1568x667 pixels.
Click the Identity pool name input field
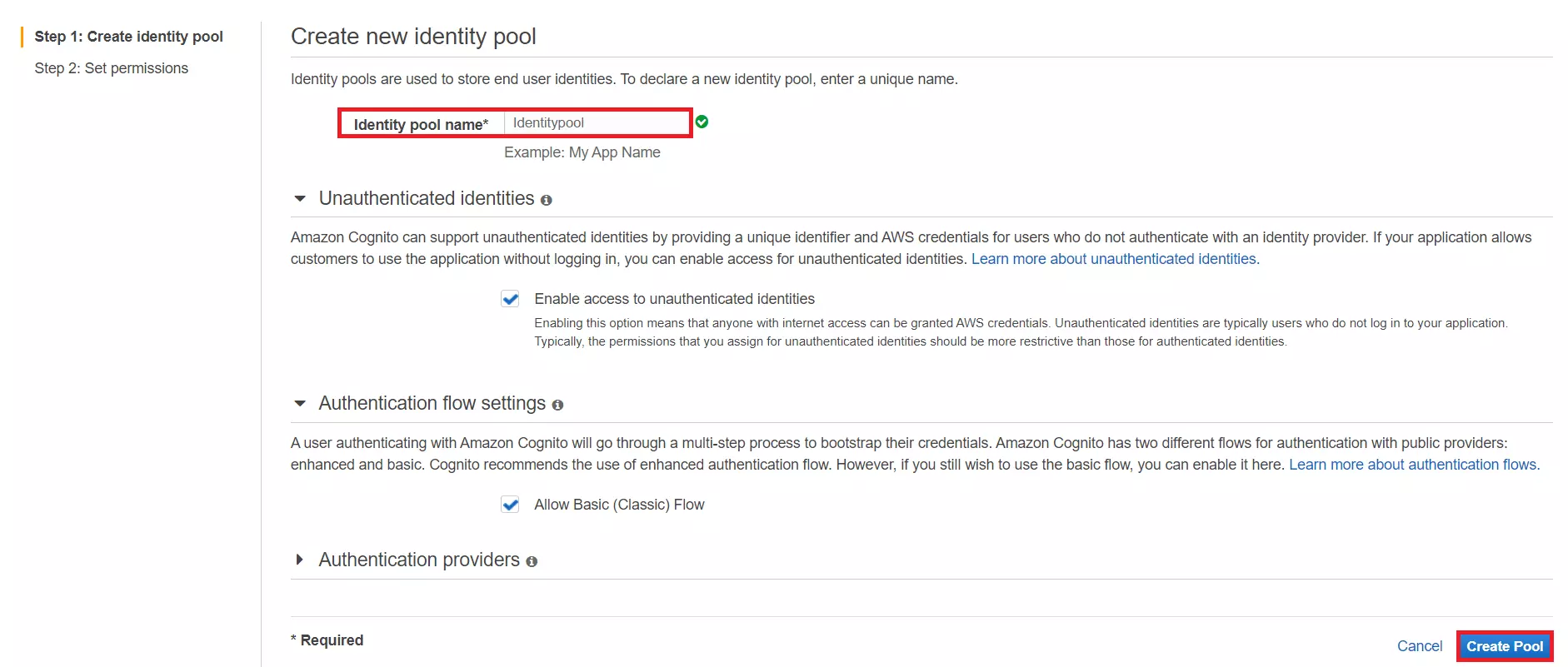click(x=597, y=123)
